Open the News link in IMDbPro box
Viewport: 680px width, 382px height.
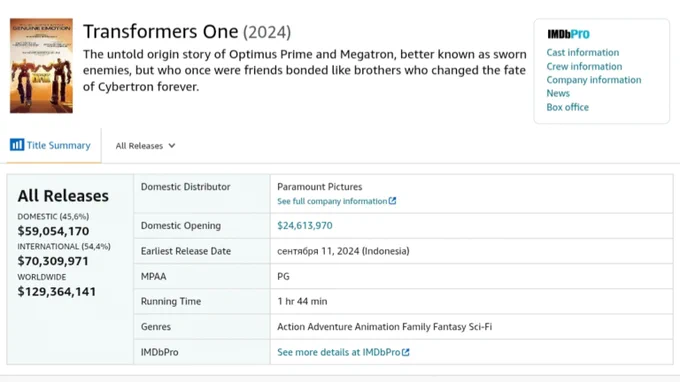558,93
